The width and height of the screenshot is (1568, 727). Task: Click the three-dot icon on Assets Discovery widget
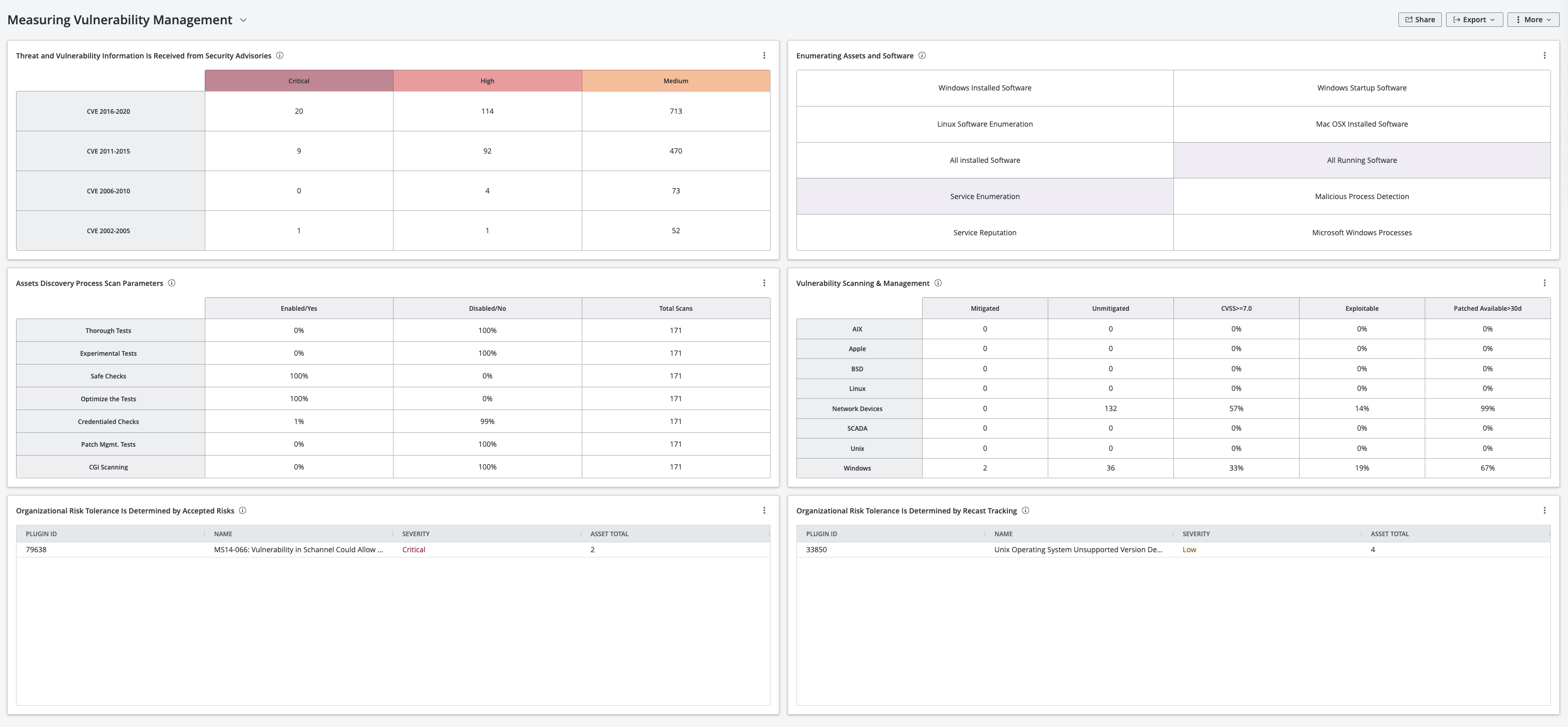[764, 282]
